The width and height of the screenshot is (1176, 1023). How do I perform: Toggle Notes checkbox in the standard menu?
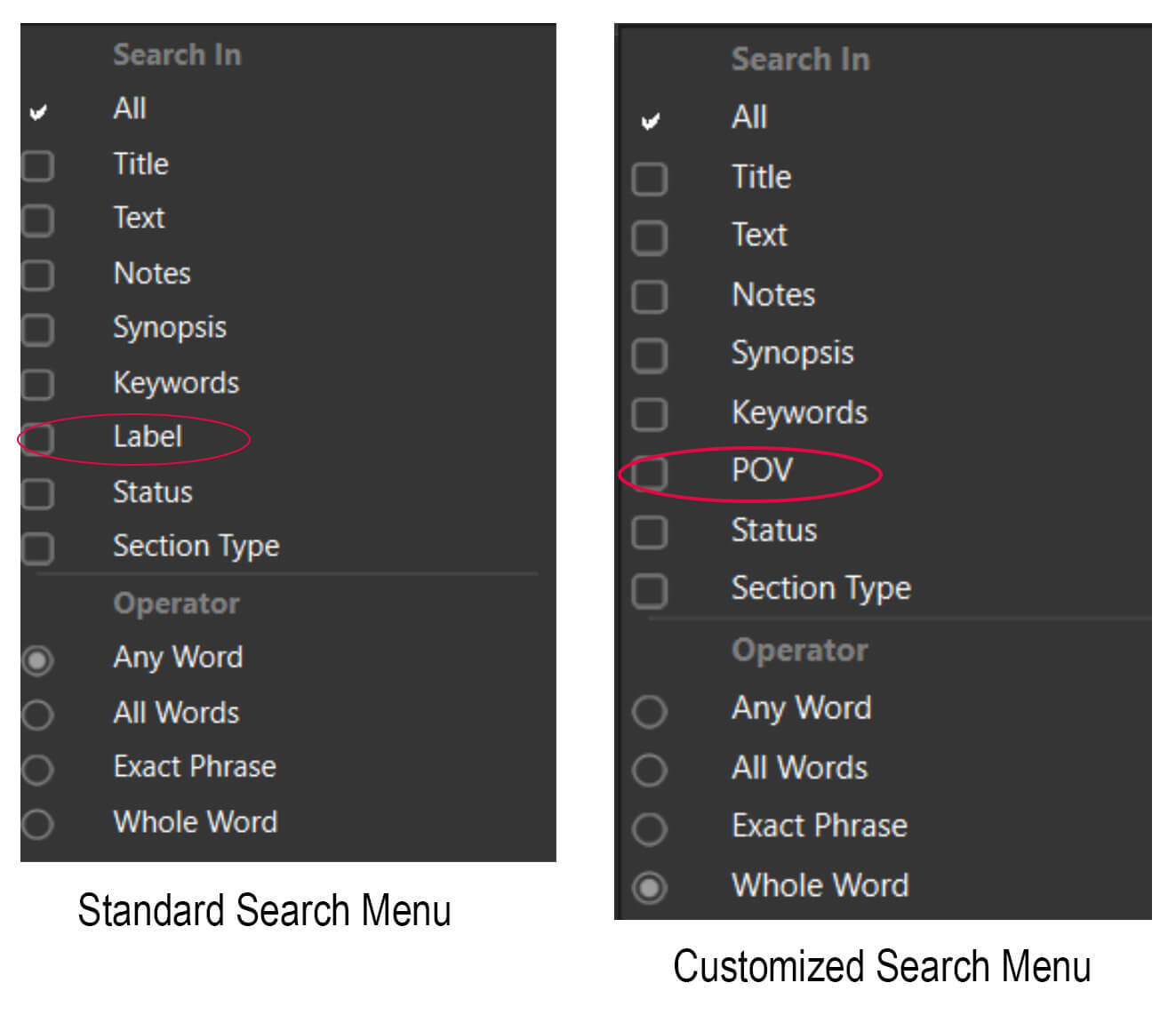tap(38, 275)
